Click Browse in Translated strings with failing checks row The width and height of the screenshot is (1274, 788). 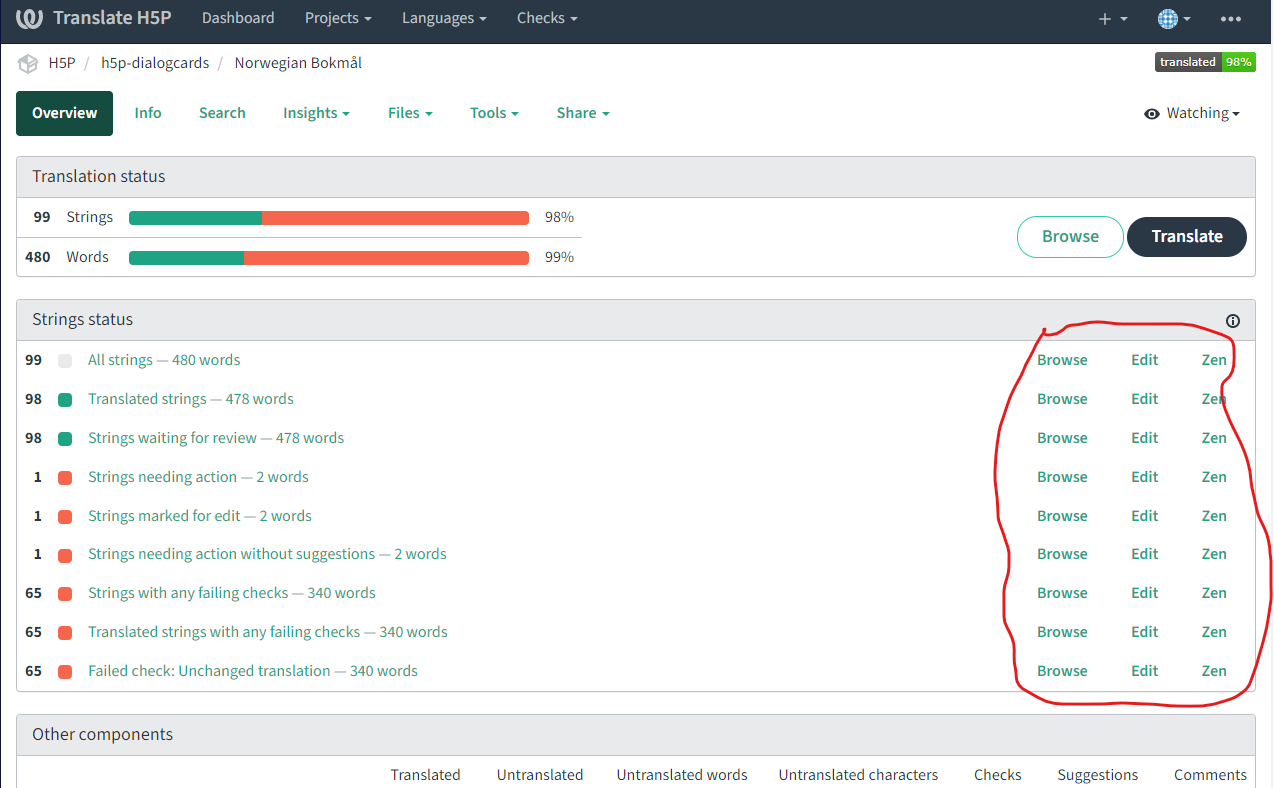tap(1062, 632)
